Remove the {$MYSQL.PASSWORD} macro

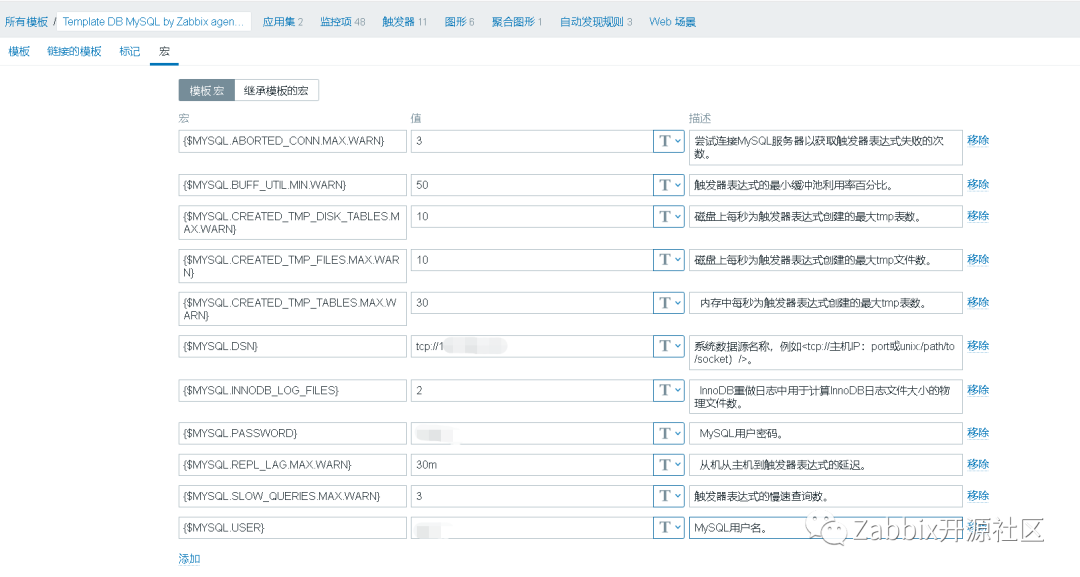977,433
